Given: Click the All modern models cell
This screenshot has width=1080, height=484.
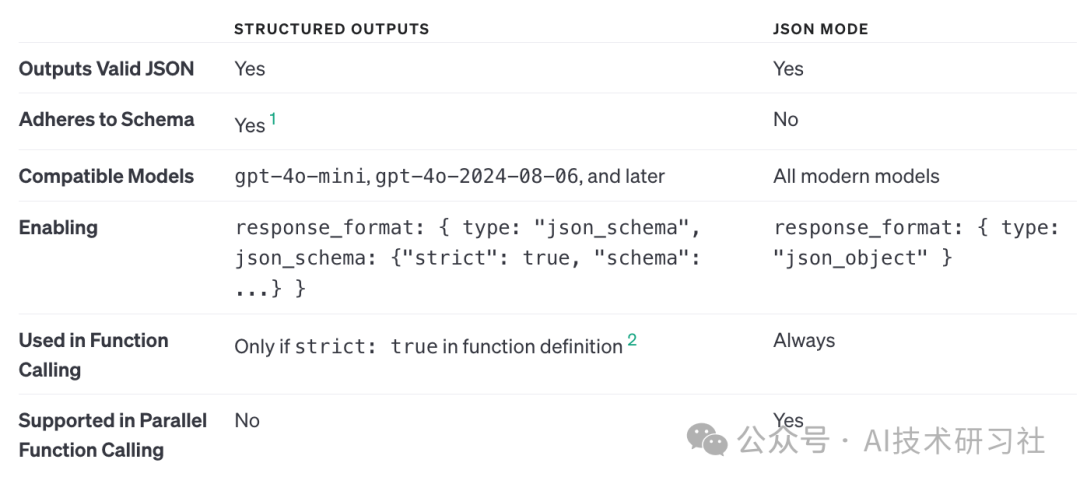Looking at the screenshot, I should 856,176.
